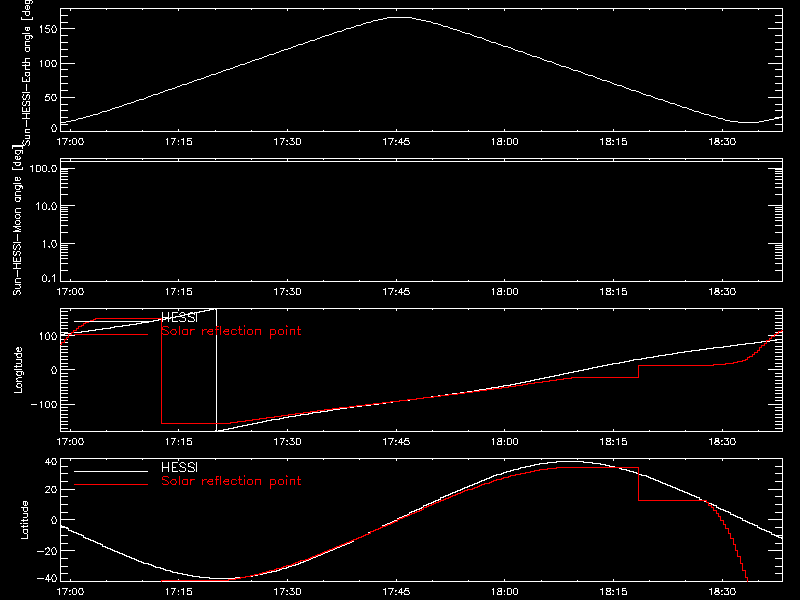Click 18:30 time label under Earth angle plot
Screen dimensions: 800x600
(722, 142)
